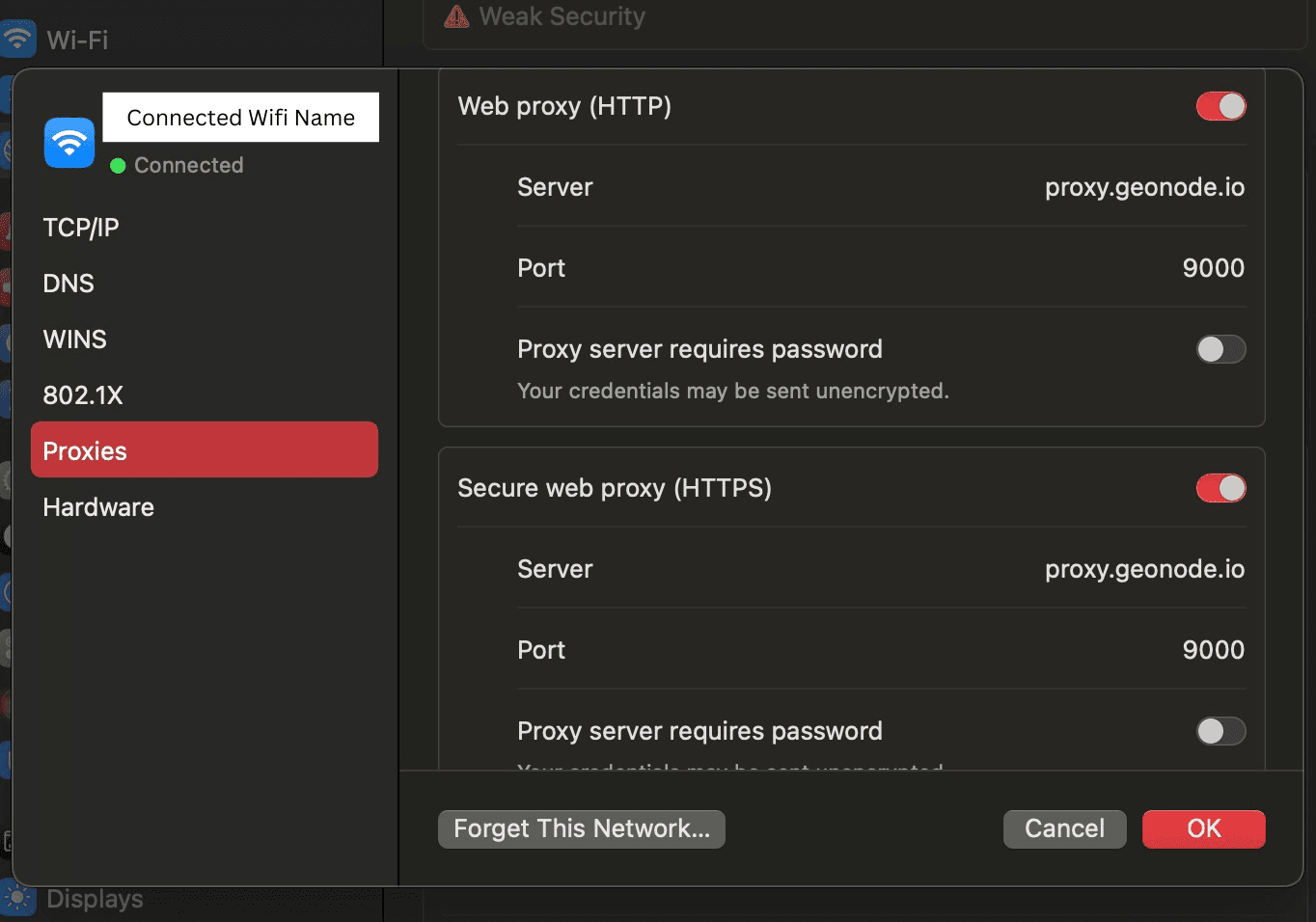Open the TCP/IP section

pyautogui.click(x=81, y=228)
